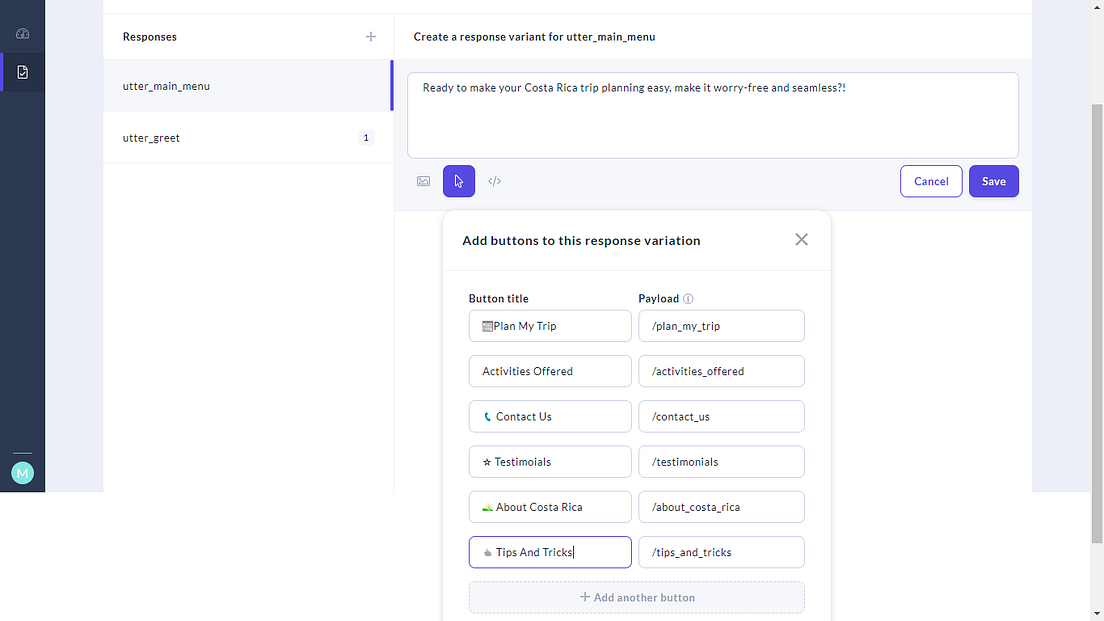Close the add buttons dialog
The image size is (1104, 621).
(801, 239)
